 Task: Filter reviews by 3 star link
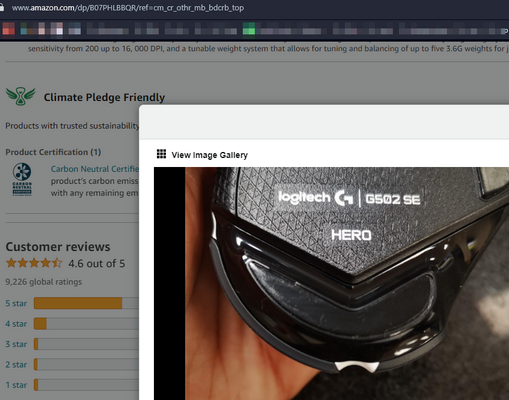pyautogui.click(x=16, y=344)
